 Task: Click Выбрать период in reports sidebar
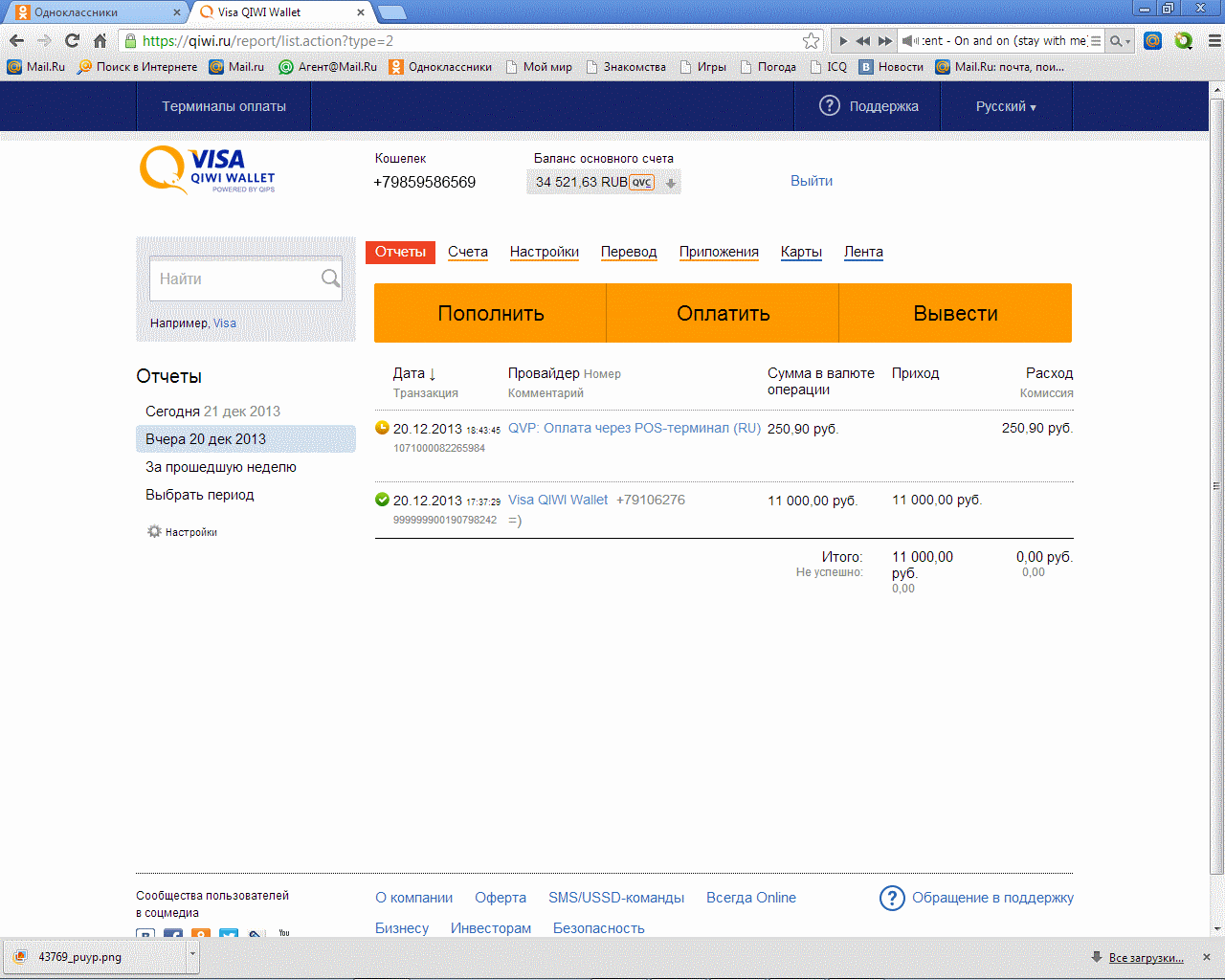[x=200, y=495]
